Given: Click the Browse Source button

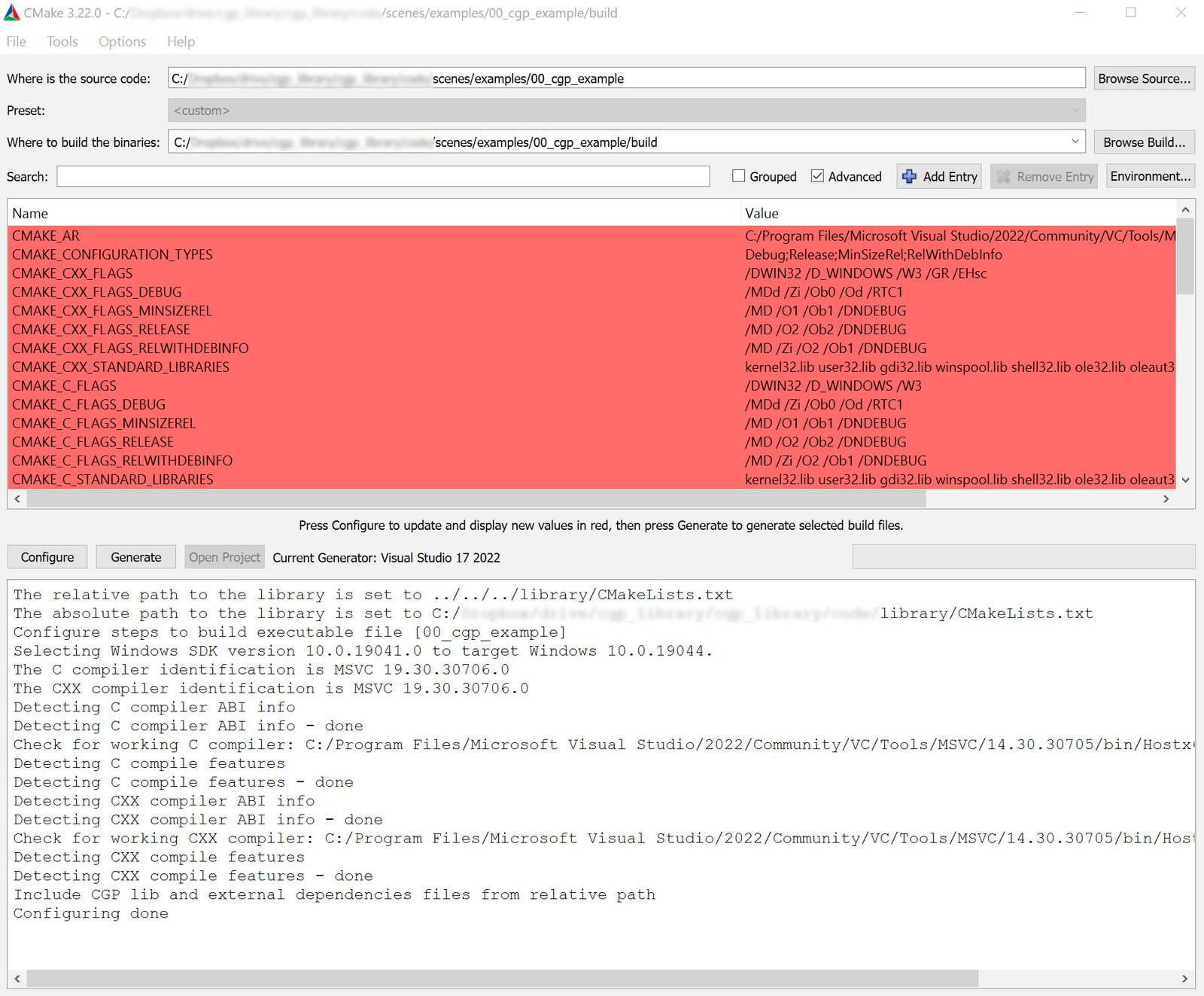Looking at the screenshot, I should pyautogui.click(x=1144, y=78).
